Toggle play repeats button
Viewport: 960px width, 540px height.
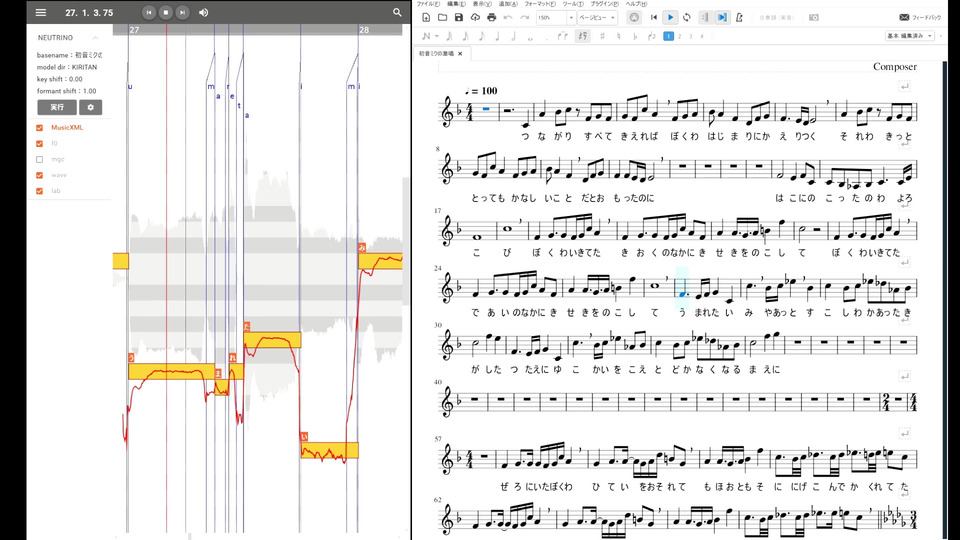point(705,18)
